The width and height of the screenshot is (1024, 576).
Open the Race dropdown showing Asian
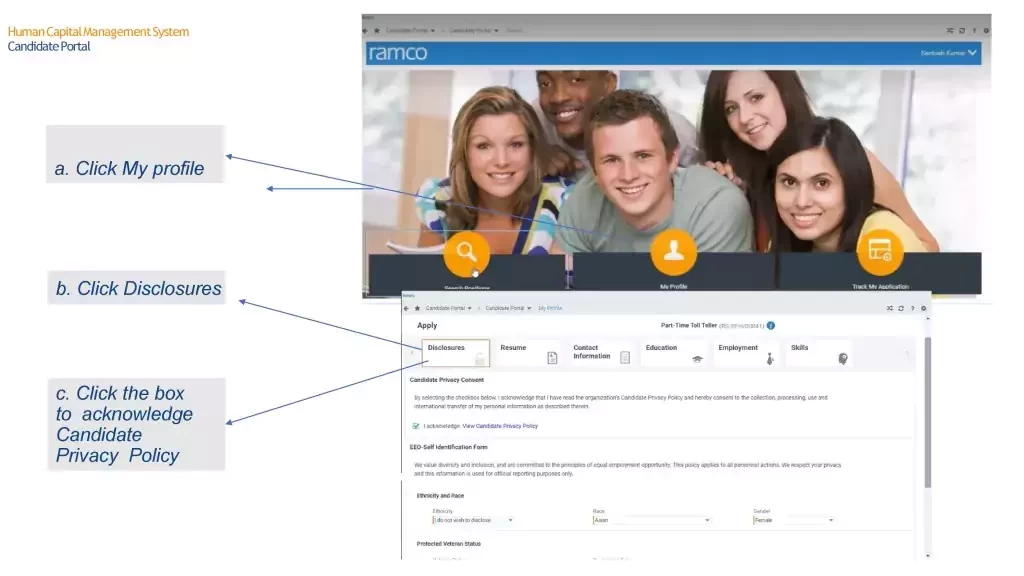[652, 520]
